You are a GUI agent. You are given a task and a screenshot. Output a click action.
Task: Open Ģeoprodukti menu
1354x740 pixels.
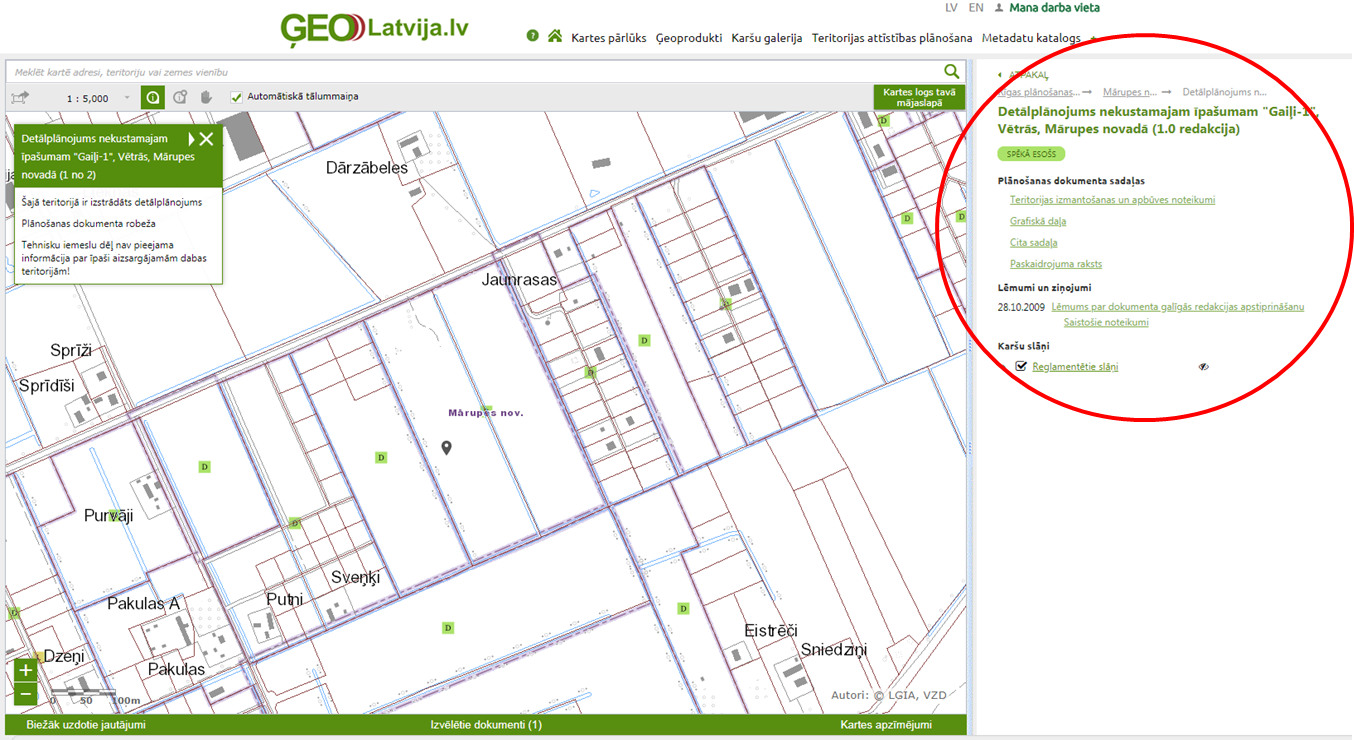pyautogui.click(x=689, y=38)
